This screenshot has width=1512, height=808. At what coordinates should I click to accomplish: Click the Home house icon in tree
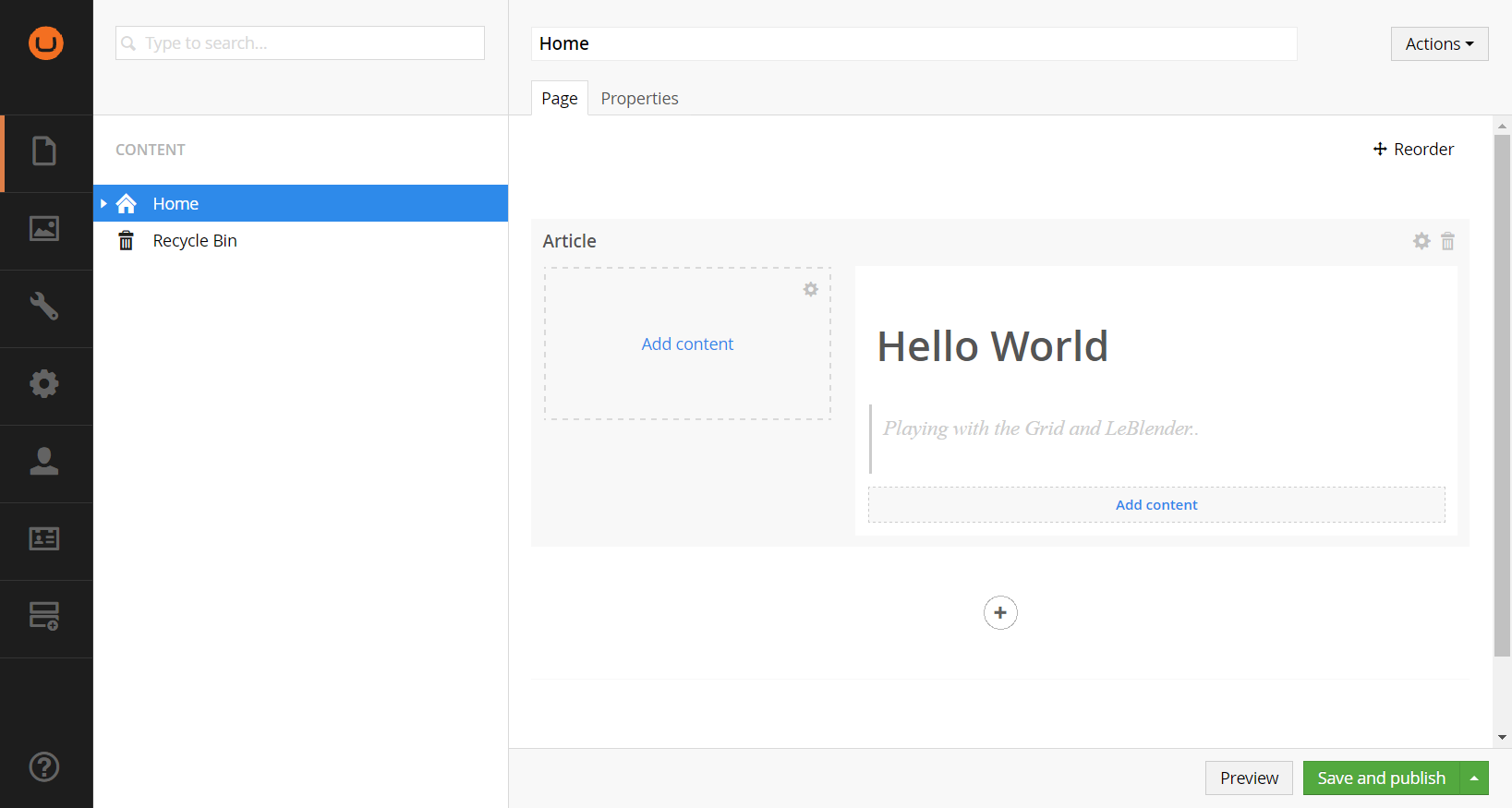[x=127, y=203]
